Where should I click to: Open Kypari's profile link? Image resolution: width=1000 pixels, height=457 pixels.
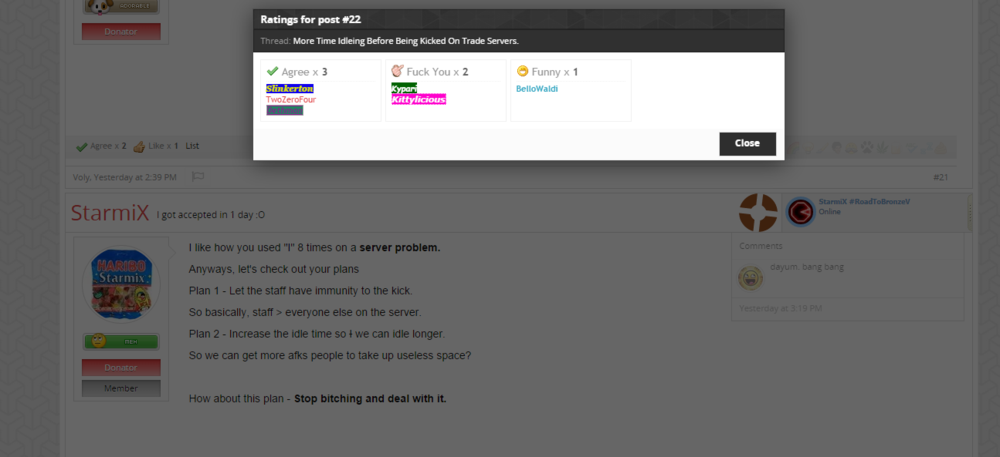click(x=404, y=89)
